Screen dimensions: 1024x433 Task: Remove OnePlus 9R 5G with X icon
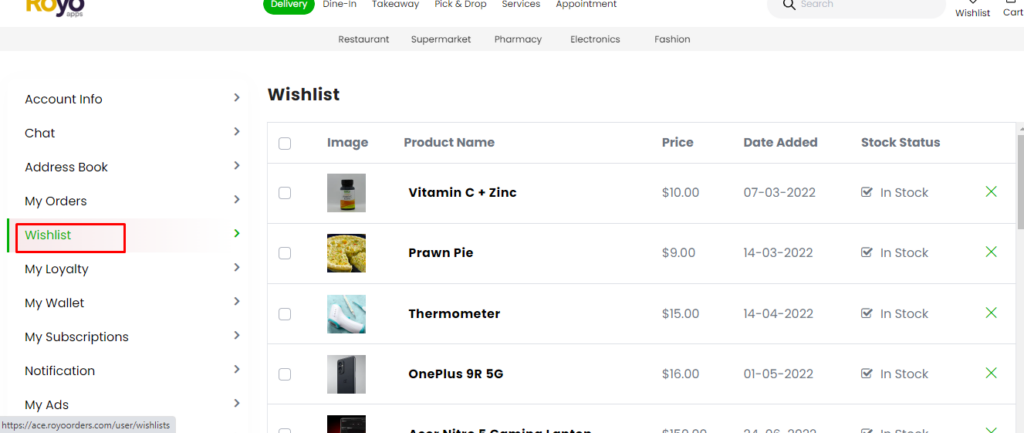pyautogui.click(x=991, y=373)
